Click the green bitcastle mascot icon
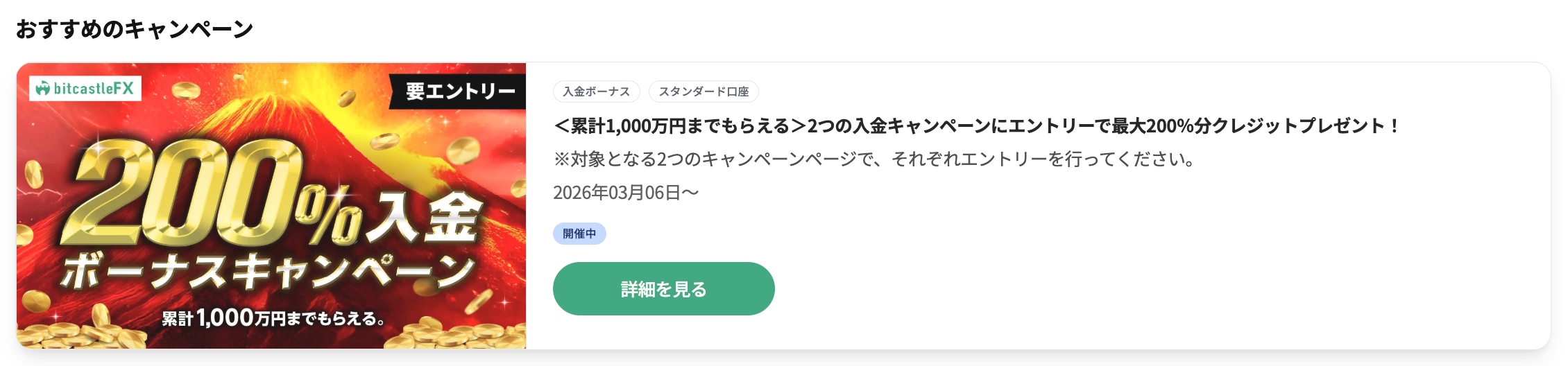The image size is (1568, 366). coord(43,89)
